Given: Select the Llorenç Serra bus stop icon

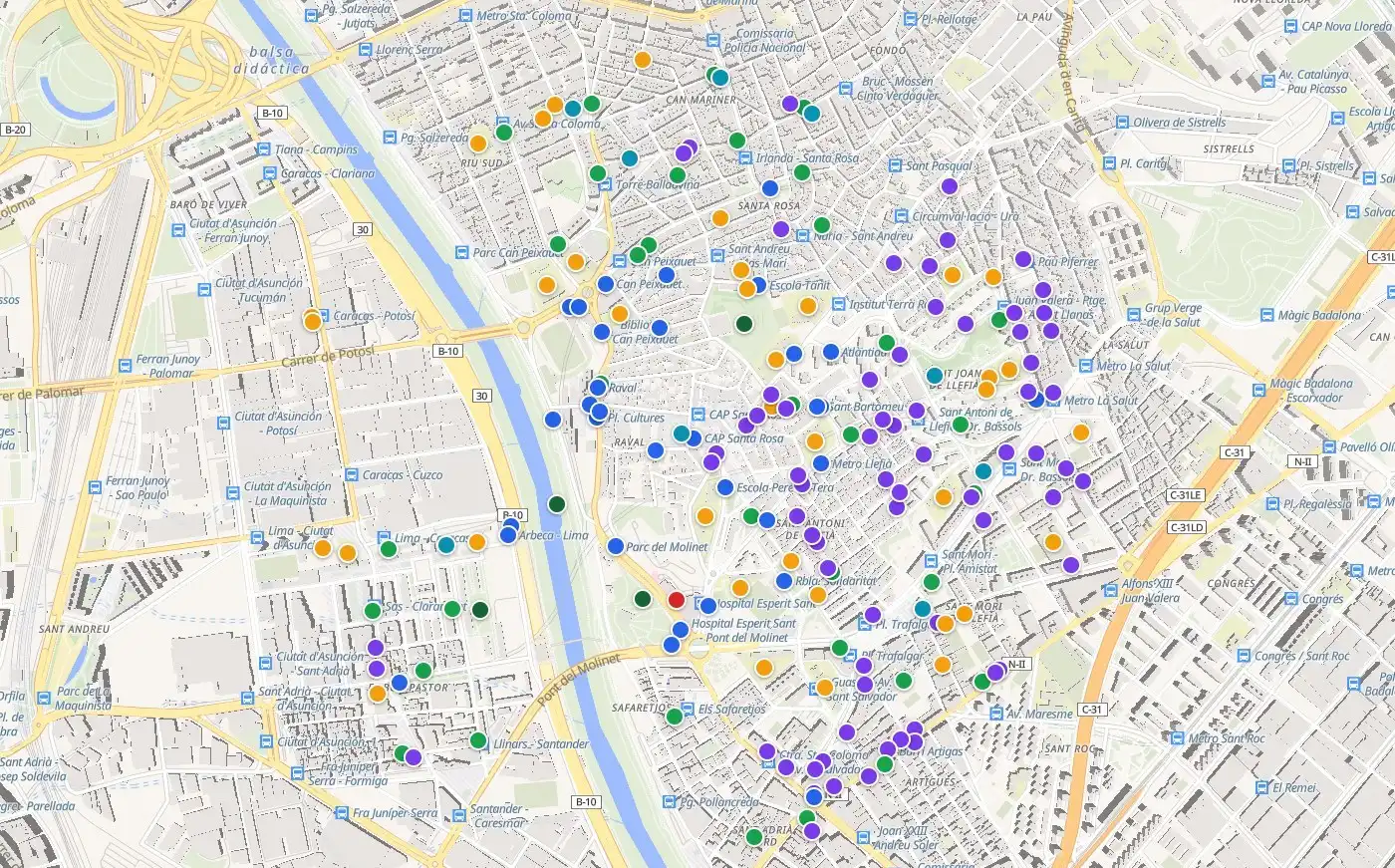Looking at the screenshot, I should point(364,50).
